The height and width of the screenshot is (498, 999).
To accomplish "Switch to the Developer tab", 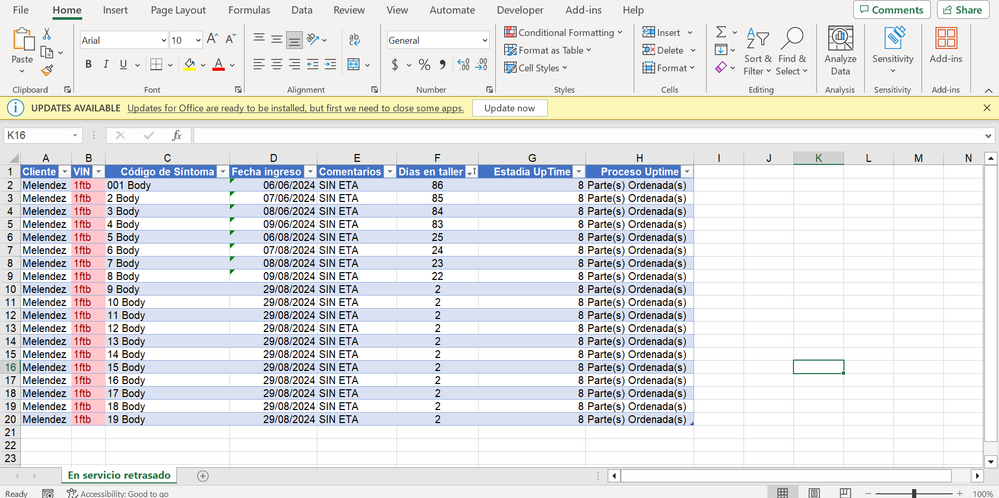I will tap(521, 10).
